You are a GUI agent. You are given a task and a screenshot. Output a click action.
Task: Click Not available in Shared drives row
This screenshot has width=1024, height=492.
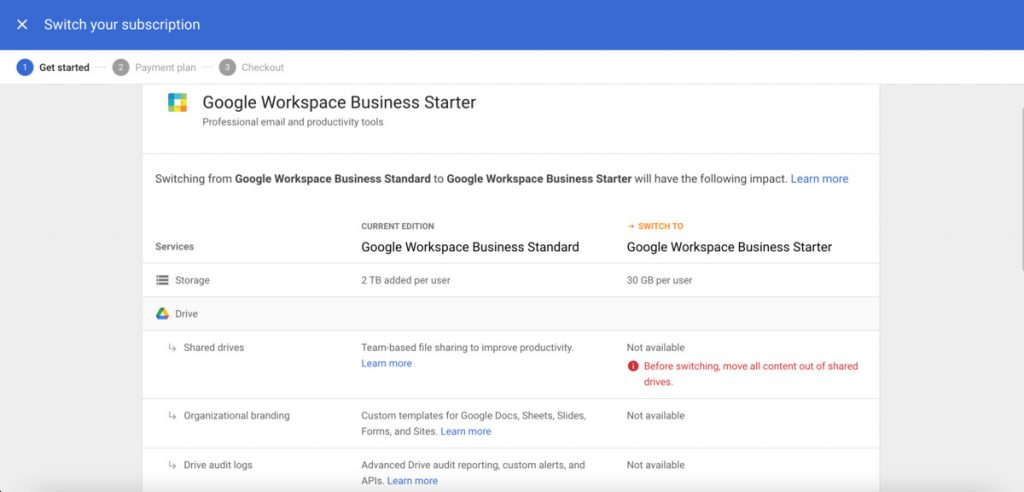656,348
